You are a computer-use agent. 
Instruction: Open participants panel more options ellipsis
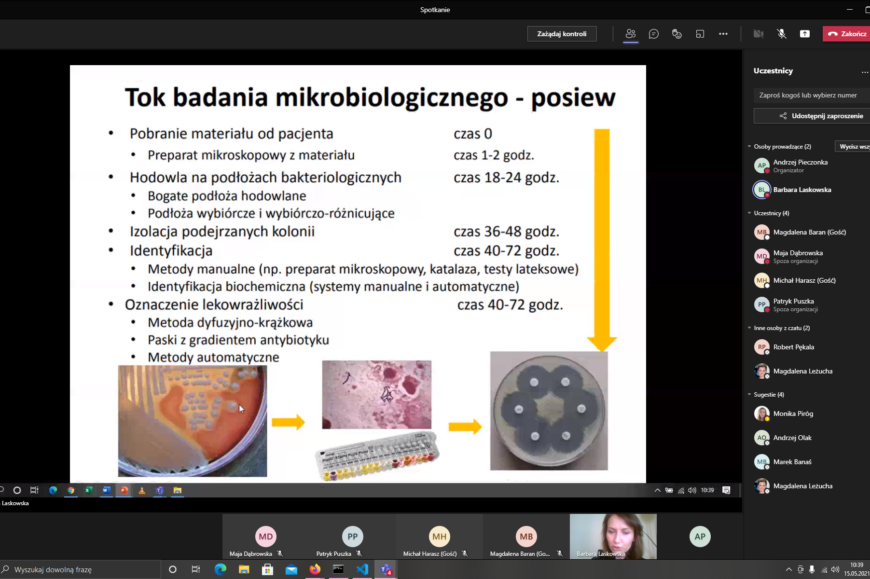coord(864,71)
